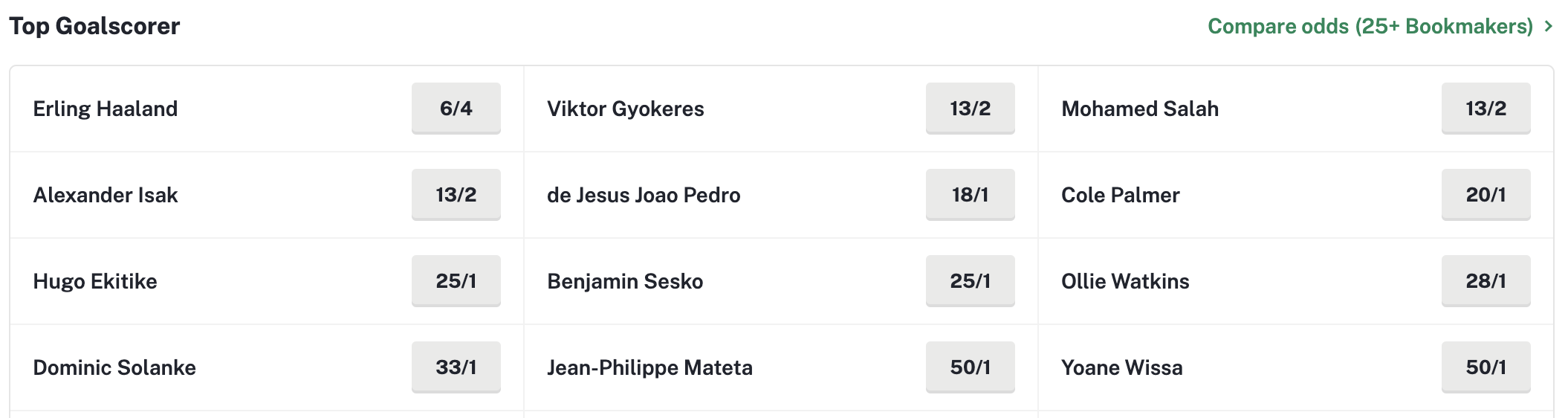
Task: Add Alexander Isak 13/2 to betslip
Action: tap(456, 195)
